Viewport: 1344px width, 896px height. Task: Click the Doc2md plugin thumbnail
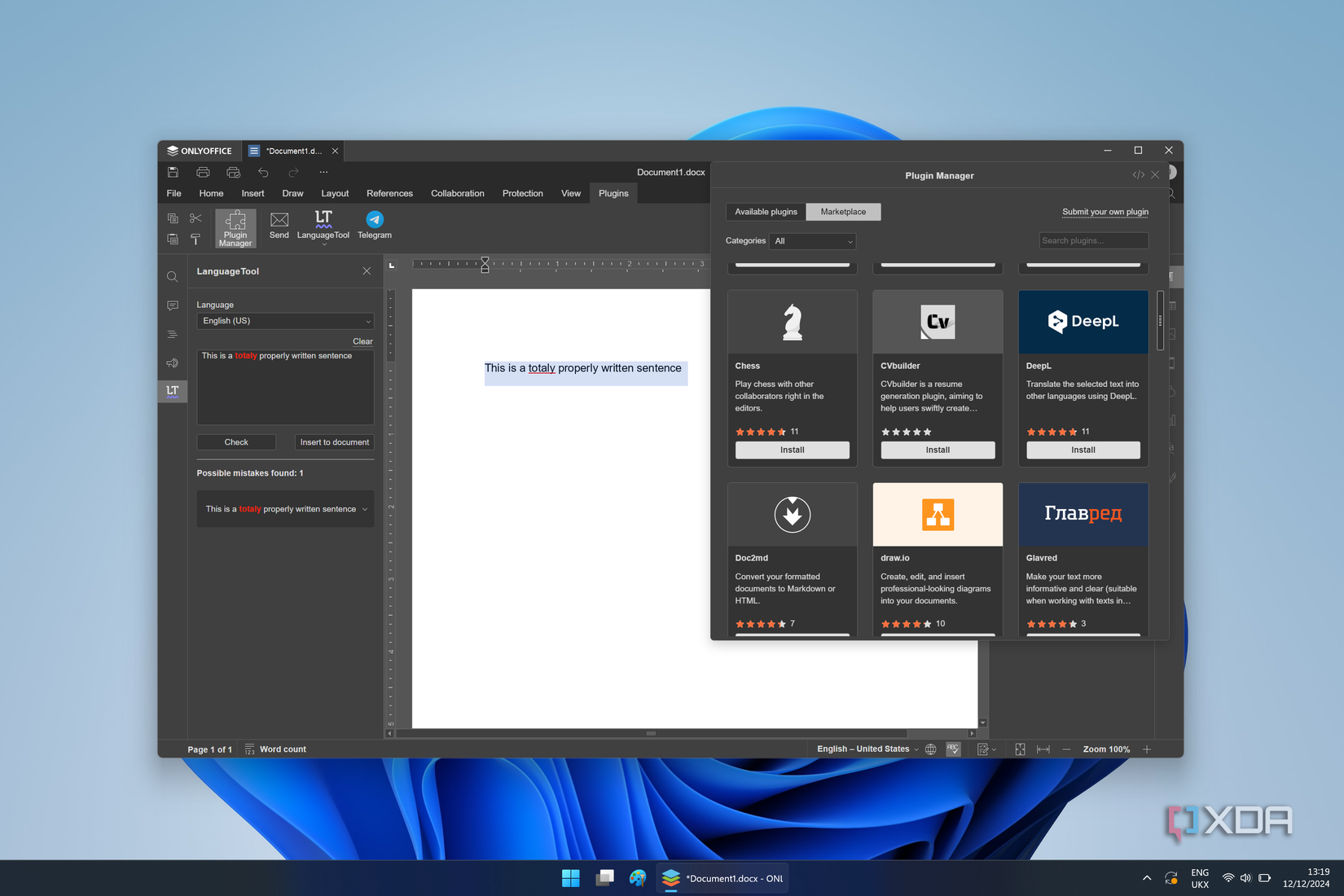tap(793, 515)
